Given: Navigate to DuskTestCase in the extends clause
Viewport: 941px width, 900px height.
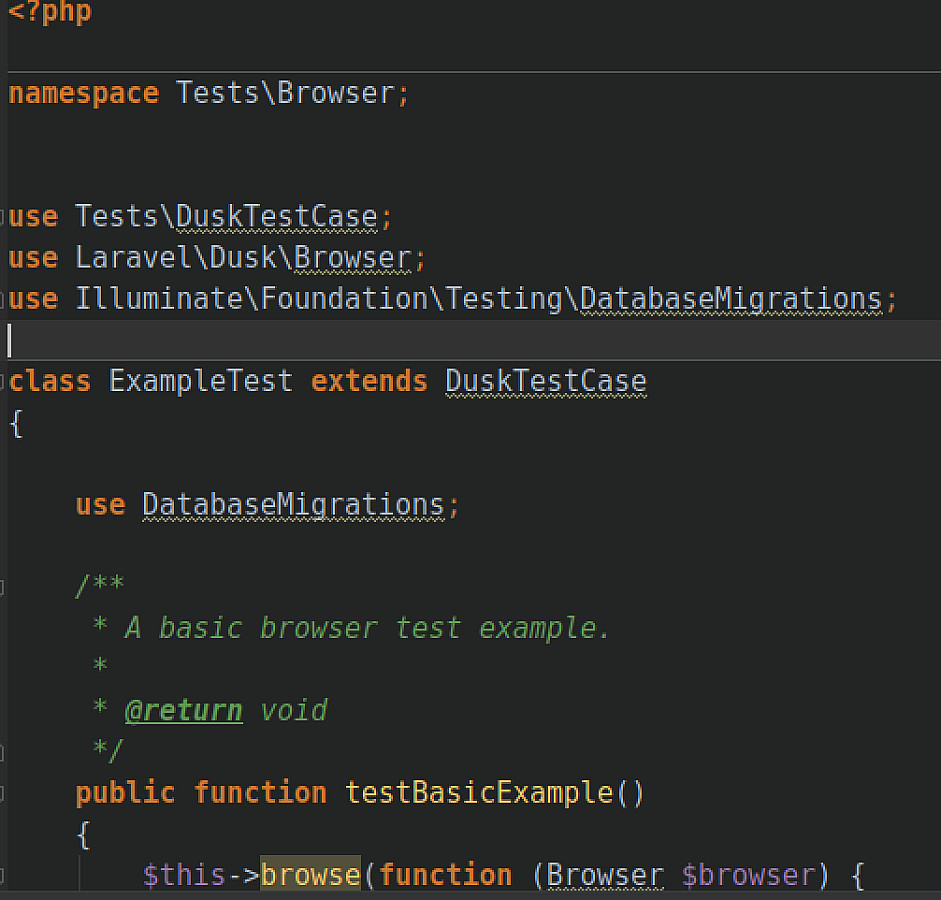Looking at the screenshot, I should tap(545, 381).
